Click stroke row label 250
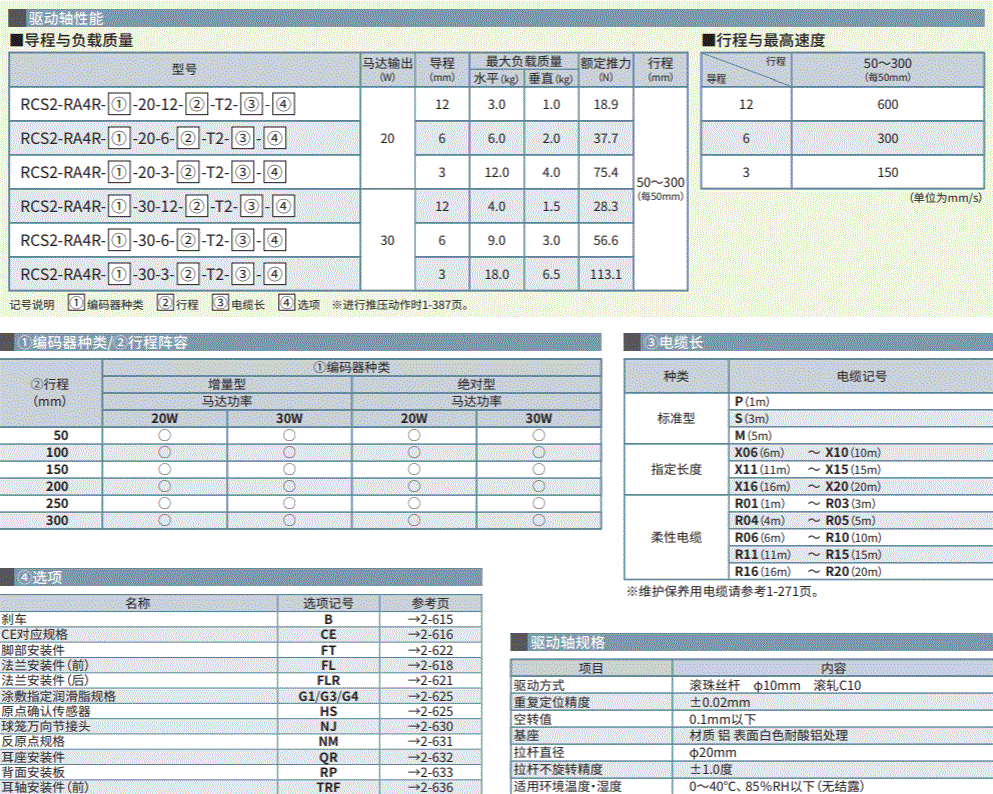993x794 pixels. [x=57, y=503]
